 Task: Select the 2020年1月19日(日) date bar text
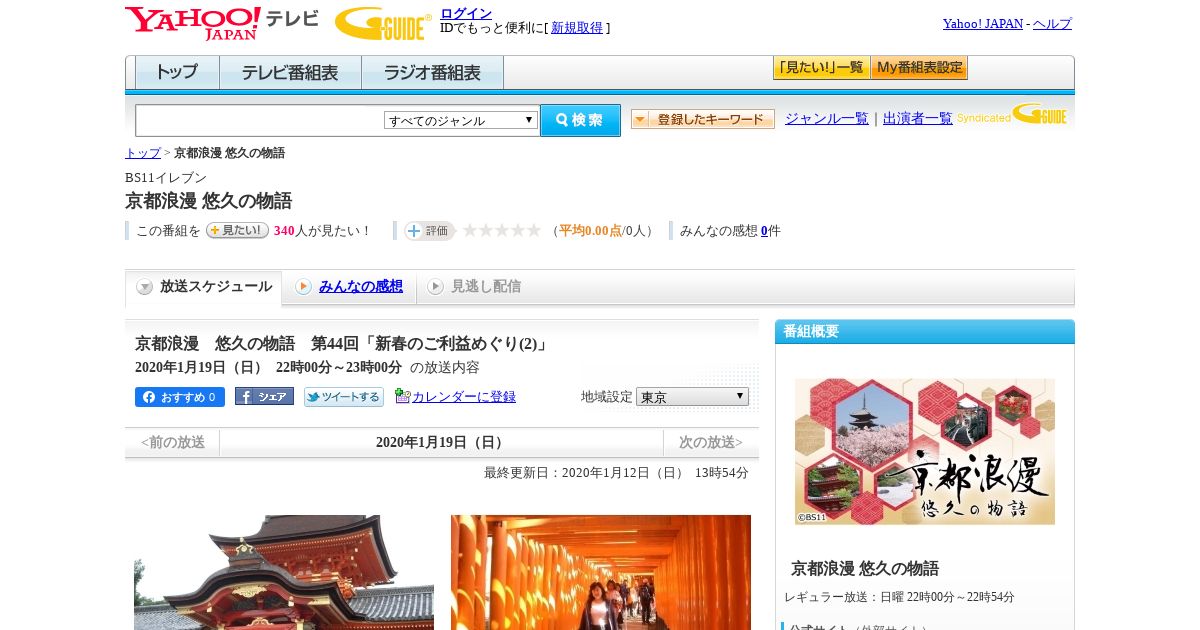pyautogui.click(x=442, y=442)
